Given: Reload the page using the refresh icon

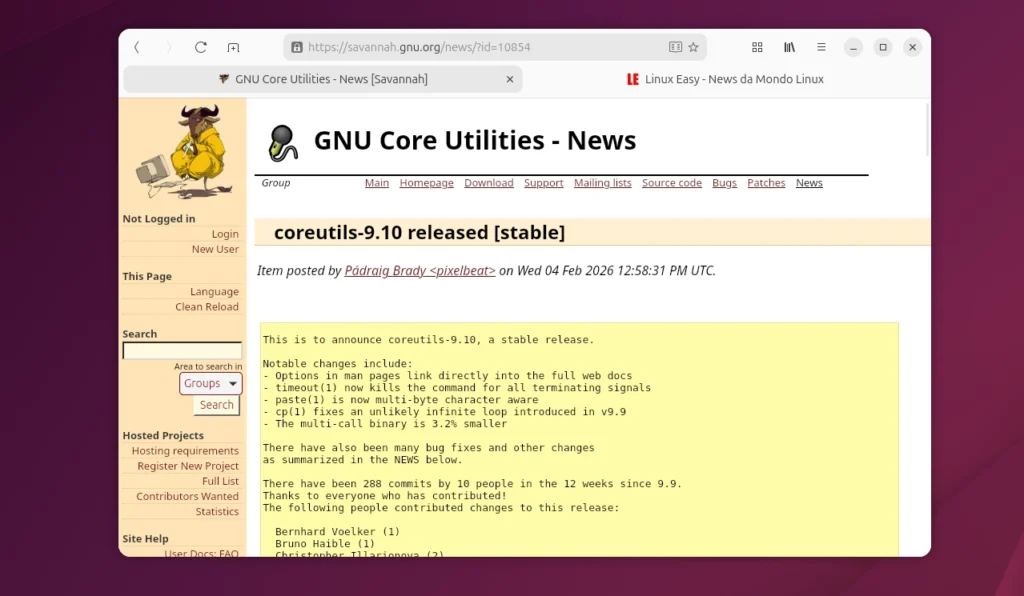Looking at the screenshot, I should (200, 46).
